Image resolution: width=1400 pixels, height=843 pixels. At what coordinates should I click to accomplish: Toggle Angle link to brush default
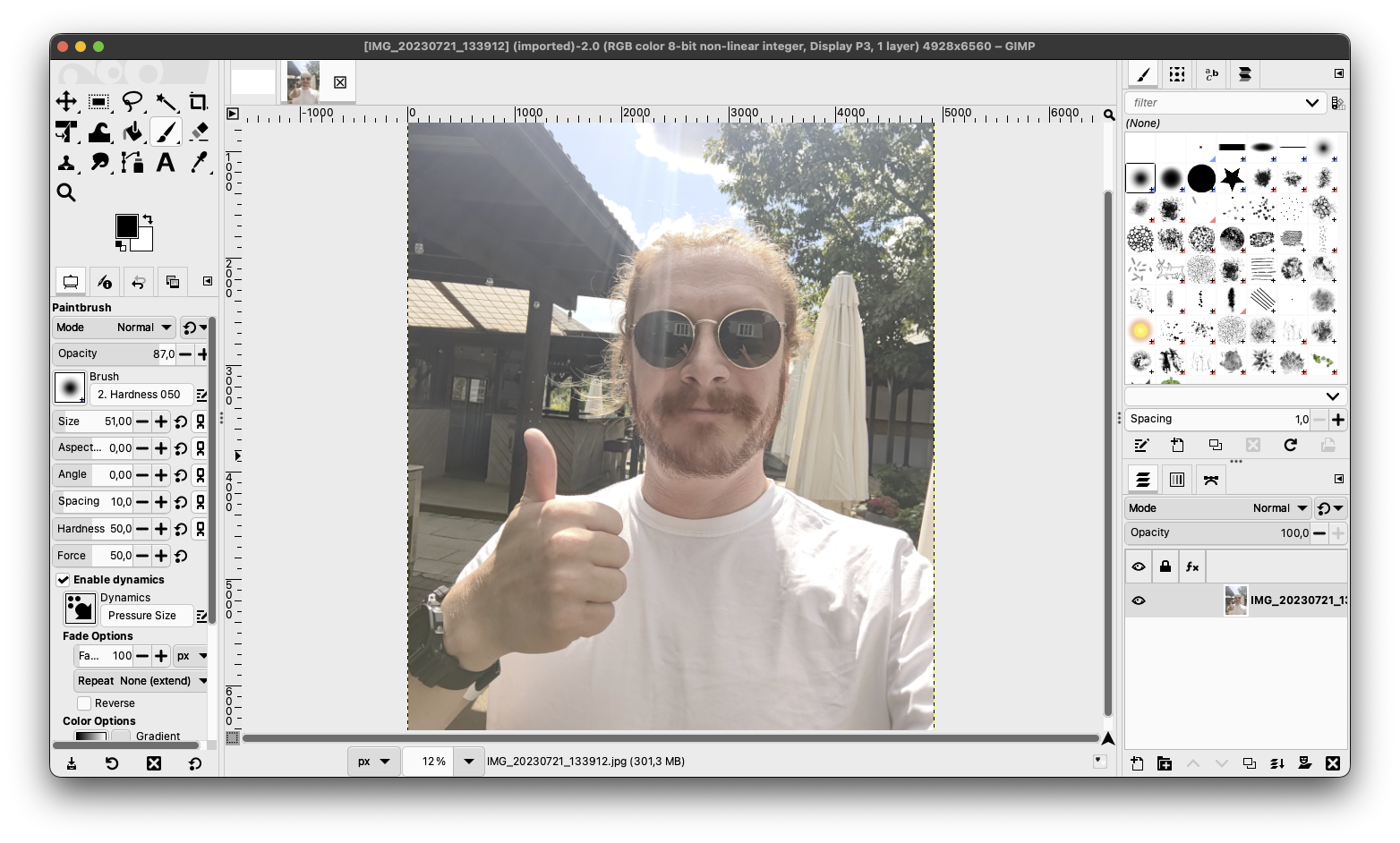tap(201, 475)
